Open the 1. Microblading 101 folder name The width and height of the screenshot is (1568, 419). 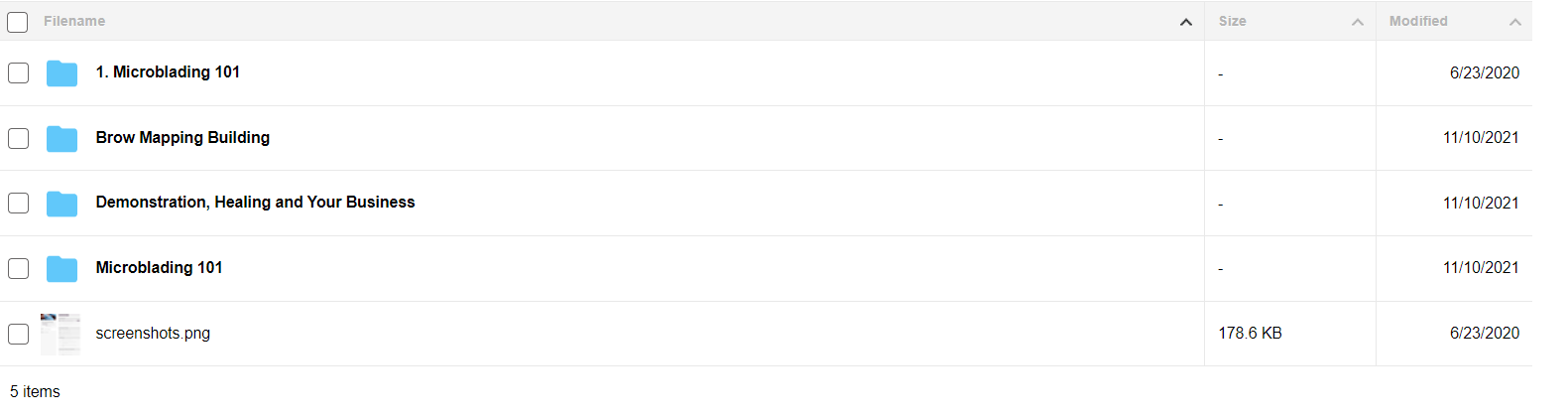[168, 71]
